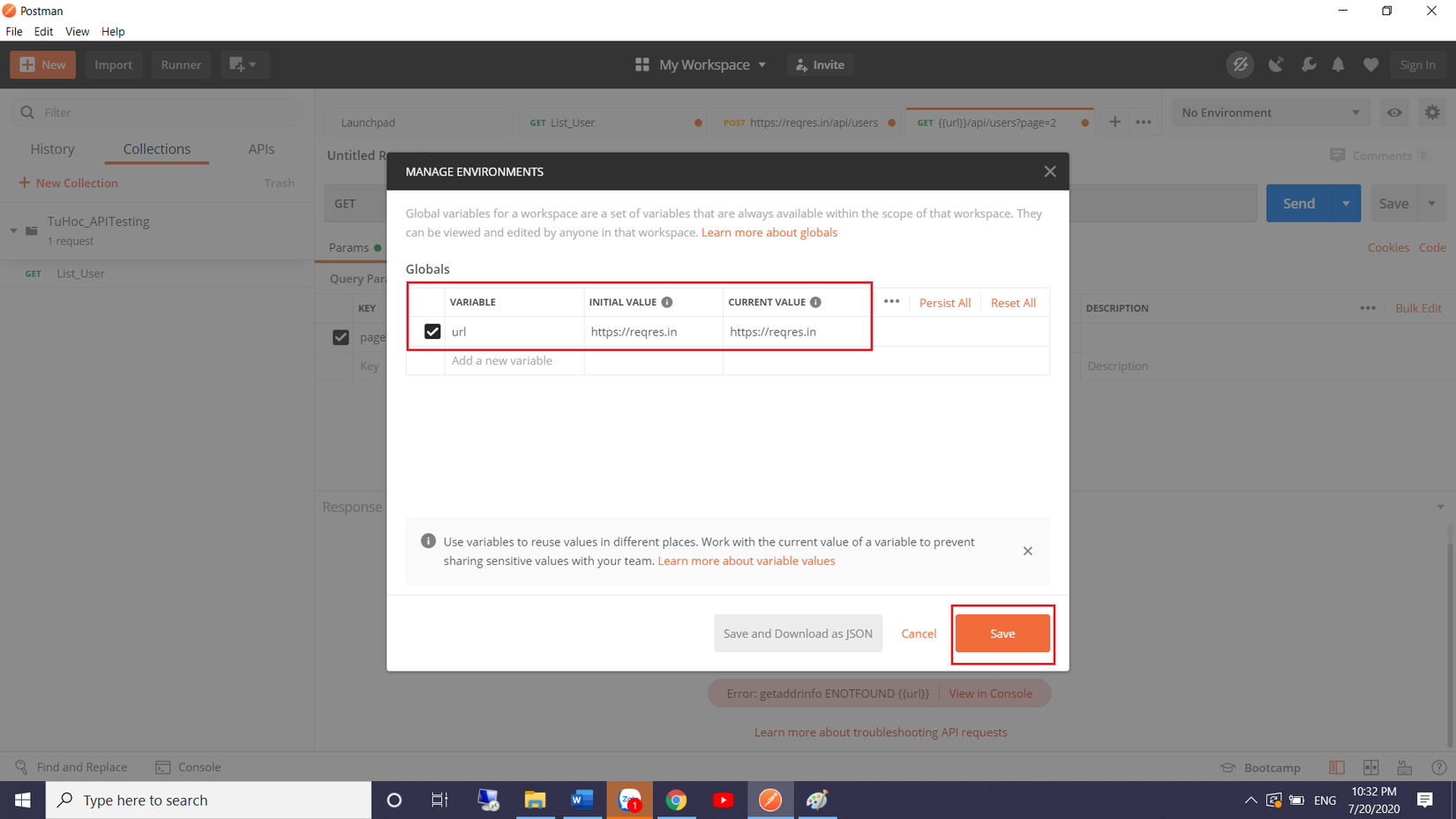Show hidden system tray icons
This screenshot has height=819, width=1456.
(1250, 800)
